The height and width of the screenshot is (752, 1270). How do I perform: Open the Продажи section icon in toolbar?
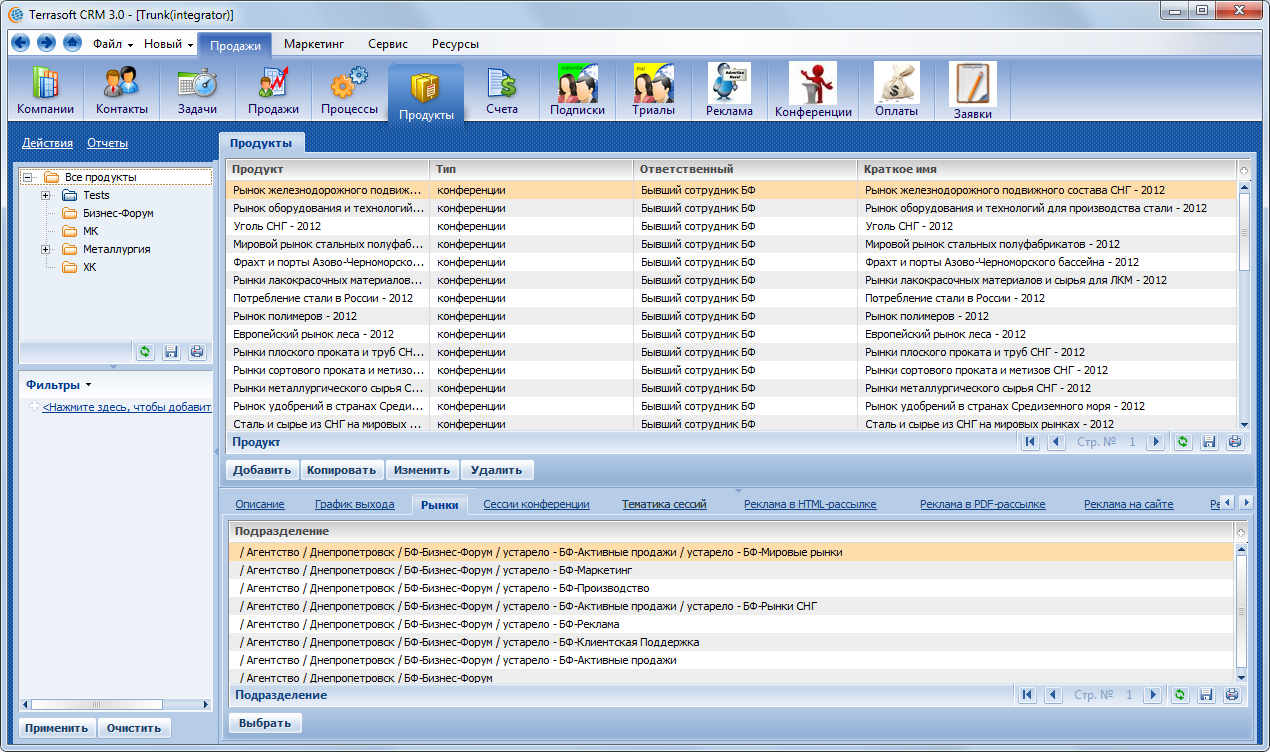pos(274,92)
